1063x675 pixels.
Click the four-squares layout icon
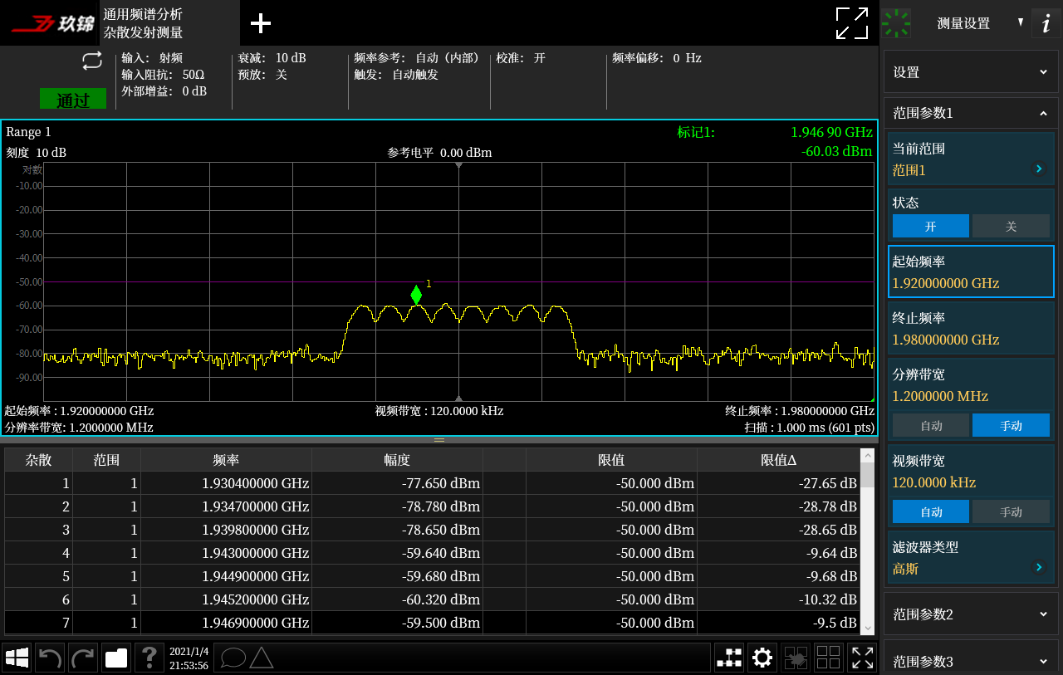(x=828, y=657)
